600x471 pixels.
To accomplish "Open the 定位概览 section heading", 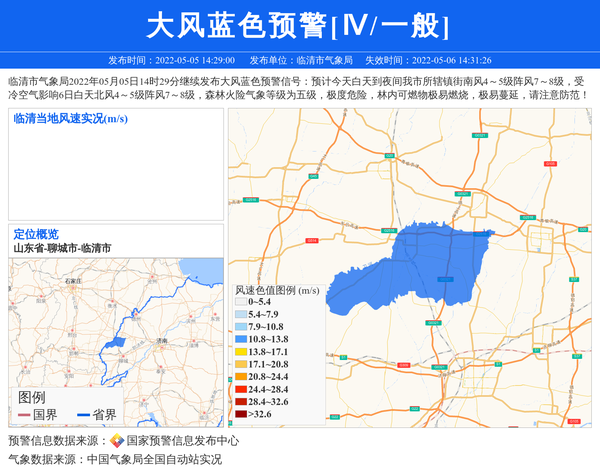I will 36,234.
